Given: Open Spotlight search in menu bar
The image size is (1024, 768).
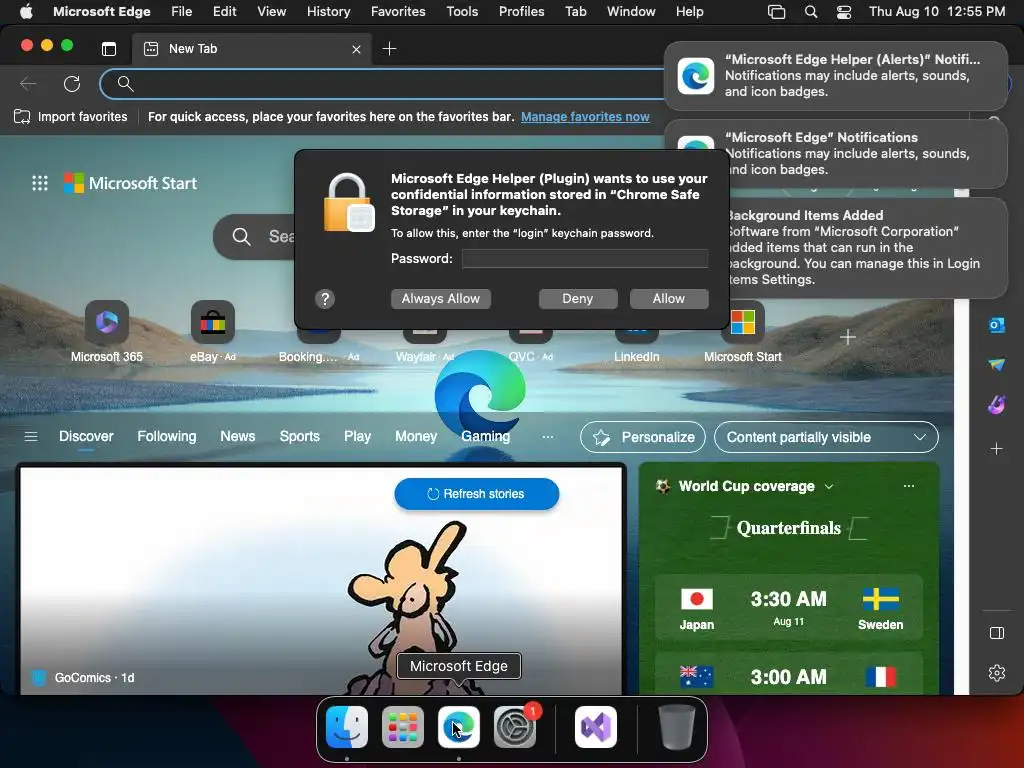Looking at the screenshot, I should pyautogui.click(x=810, y=11).
